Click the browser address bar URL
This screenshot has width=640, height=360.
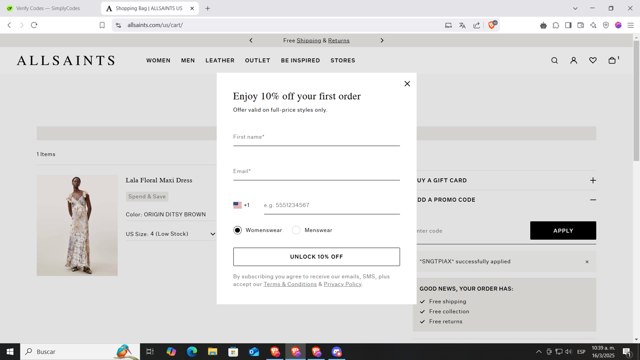(x=155, y=25)
